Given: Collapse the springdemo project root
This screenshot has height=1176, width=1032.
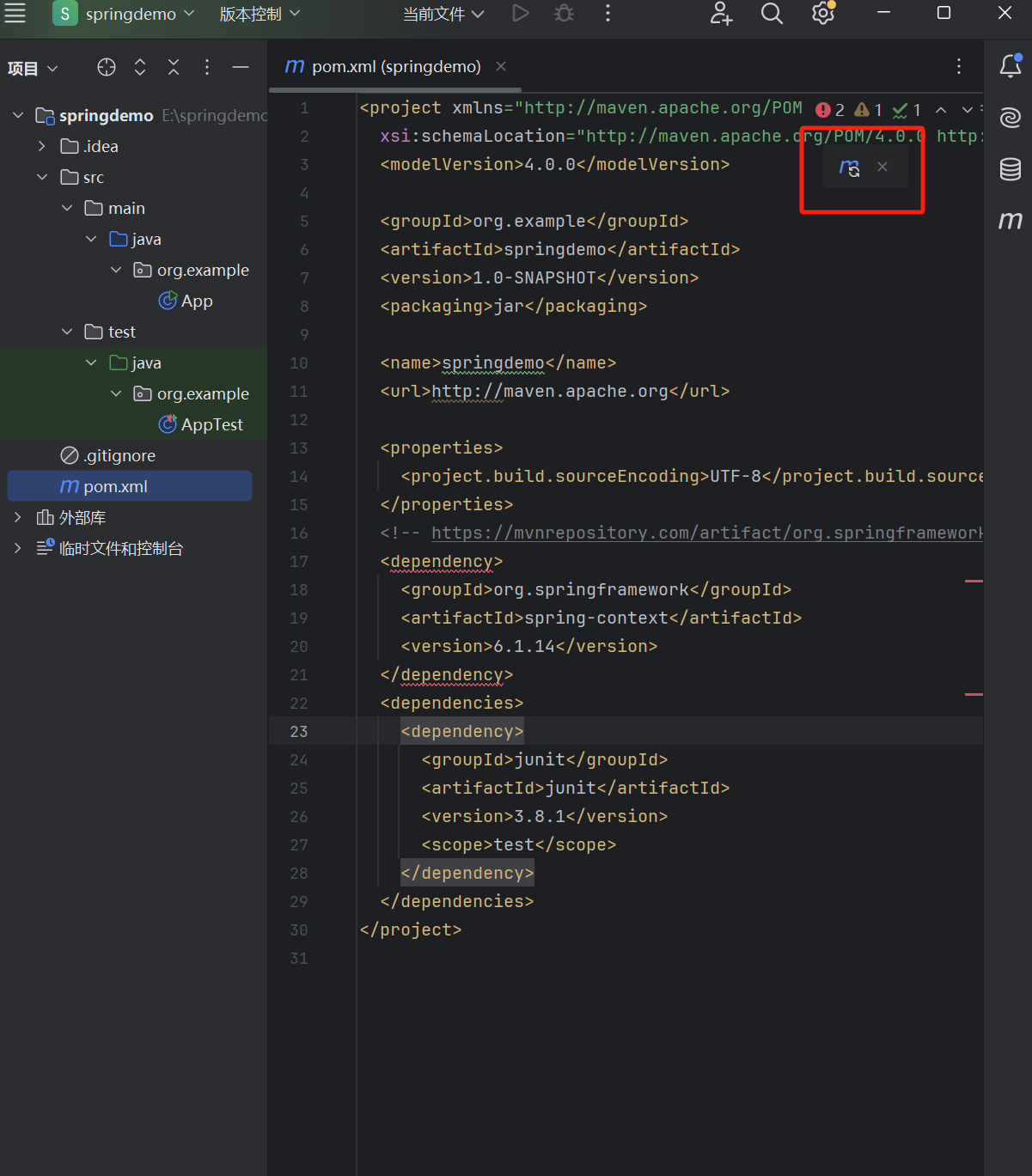Looking at the screenshot, I should 18,115.
